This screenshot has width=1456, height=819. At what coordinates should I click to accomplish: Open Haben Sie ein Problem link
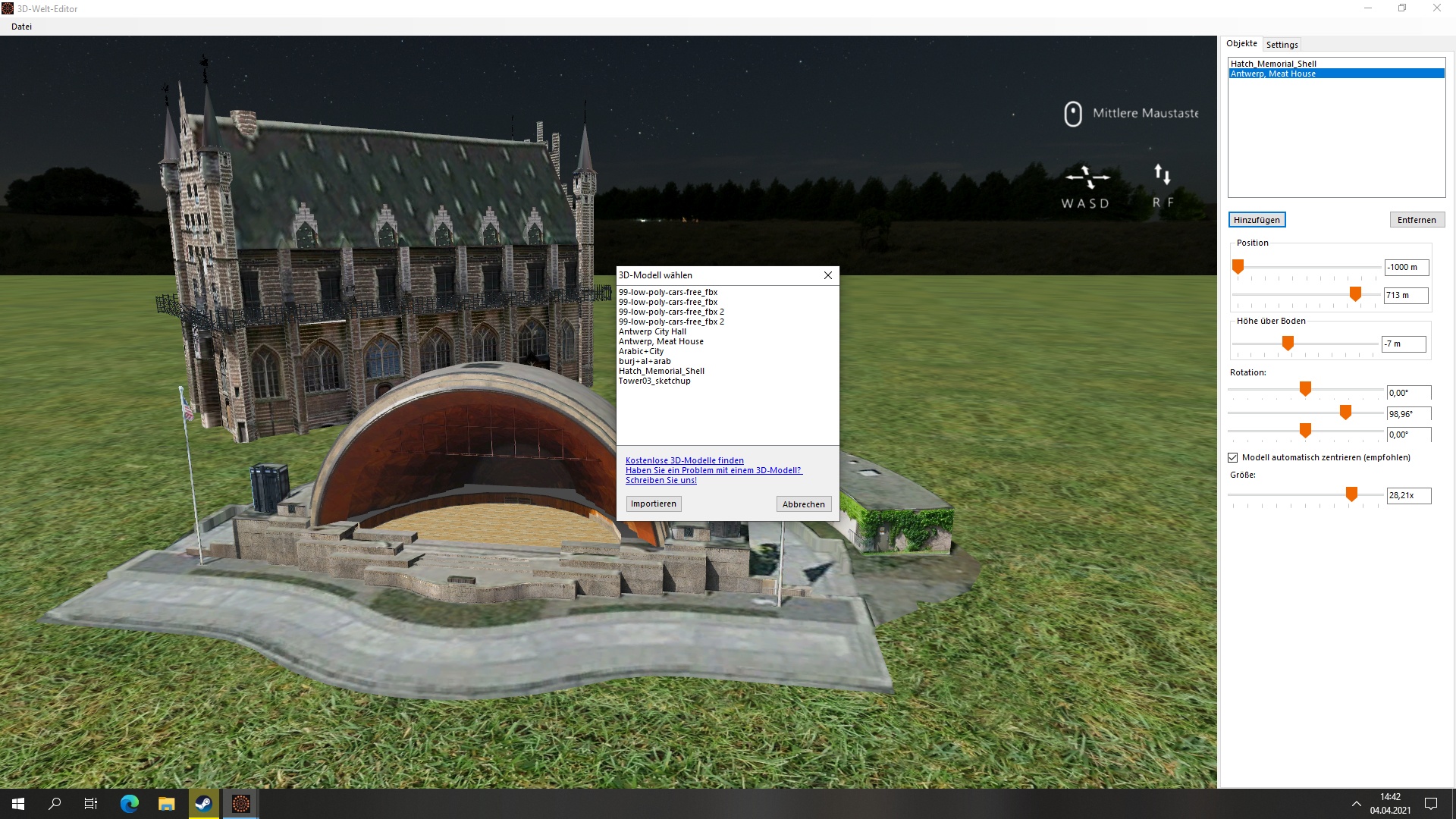point(714,470)
